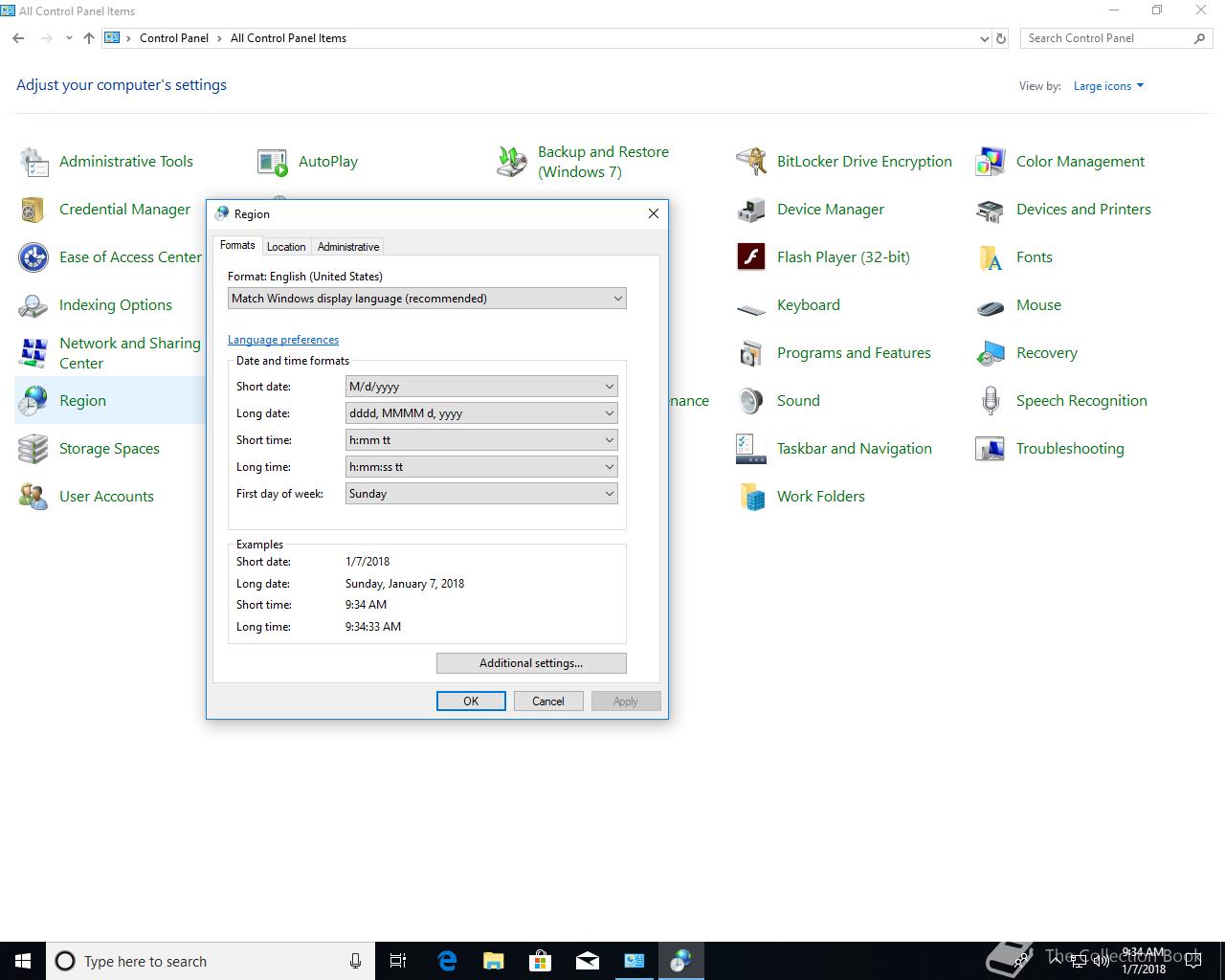Open Taskbar and Navigation icon
The height and width of the screenshot is (980, 1225).
coord(751,449)
